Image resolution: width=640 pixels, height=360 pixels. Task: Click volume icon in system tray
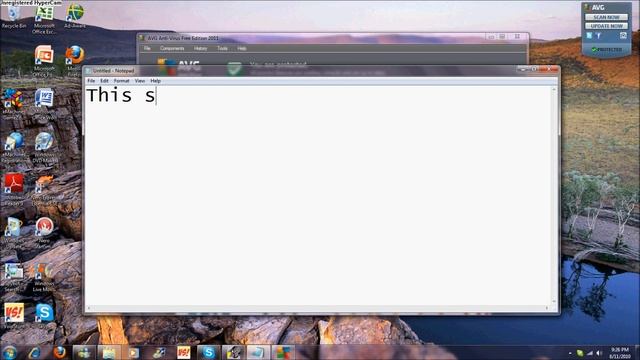coord(599,353)
